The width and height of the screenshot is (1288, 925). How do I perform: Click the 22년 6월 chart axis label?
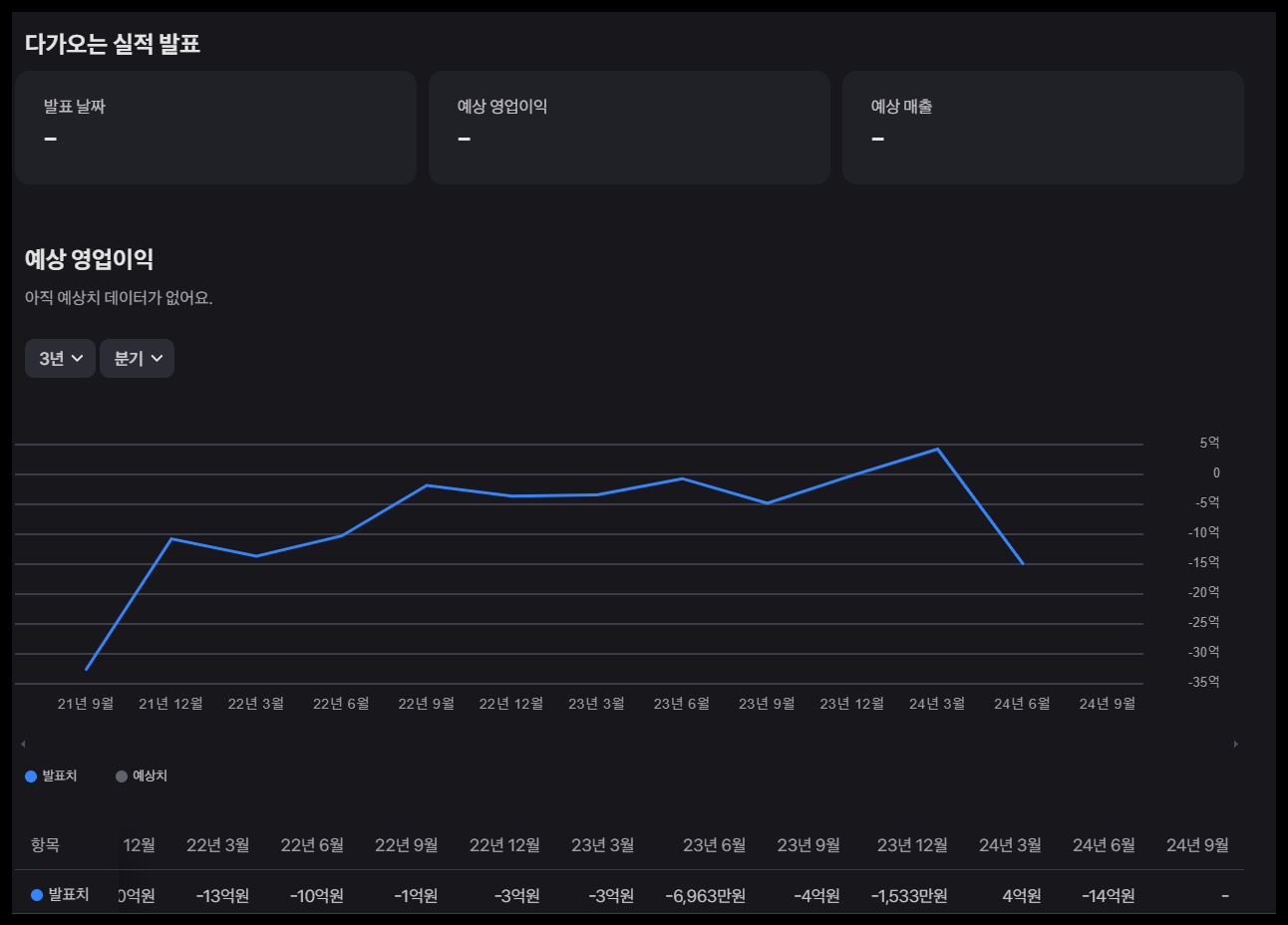pos(341,704)
